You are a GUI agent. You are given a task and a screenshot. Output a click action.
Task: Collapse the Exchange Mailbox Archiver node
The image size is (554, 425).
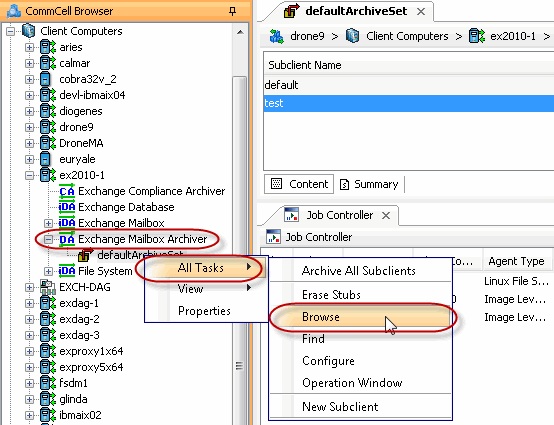pyautogui.click(x=48, y=239)
